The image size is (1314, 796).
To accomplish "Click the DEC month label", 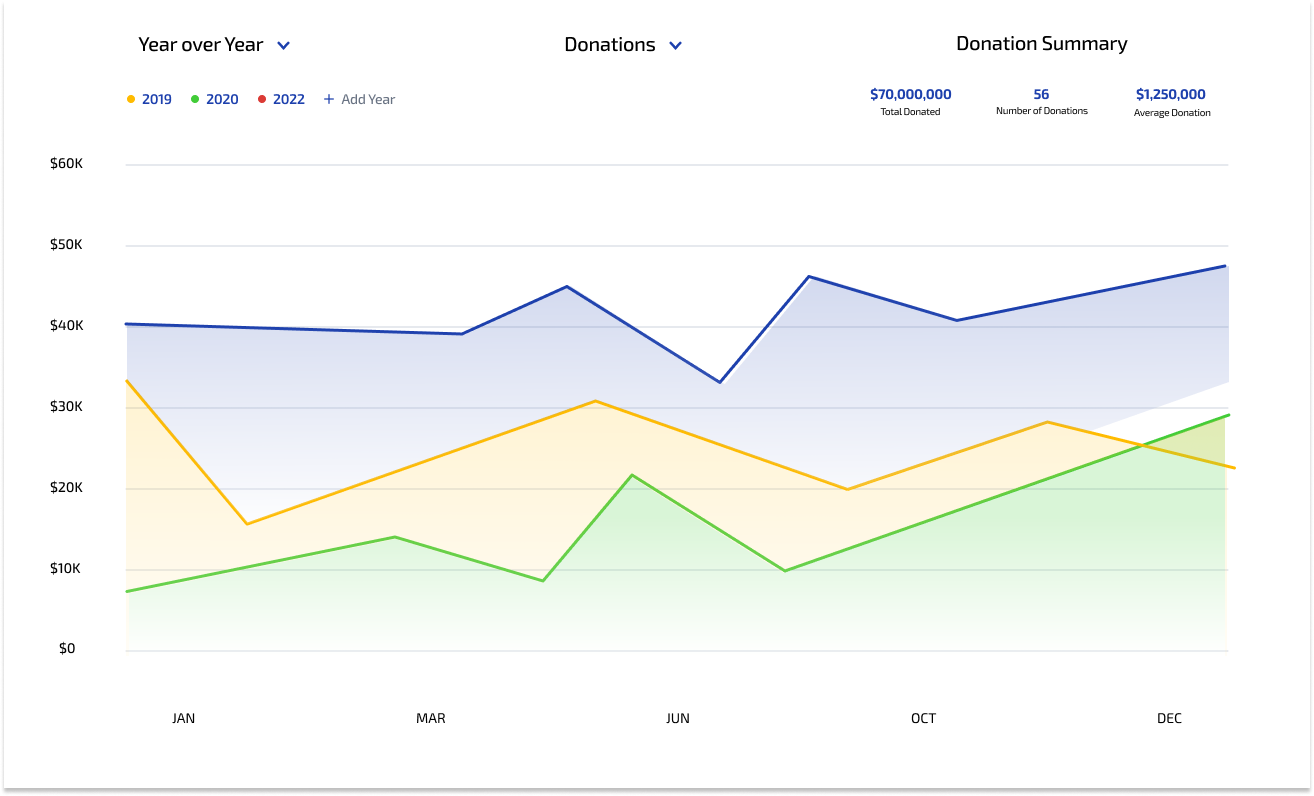I will click(x=1169, y=718).
